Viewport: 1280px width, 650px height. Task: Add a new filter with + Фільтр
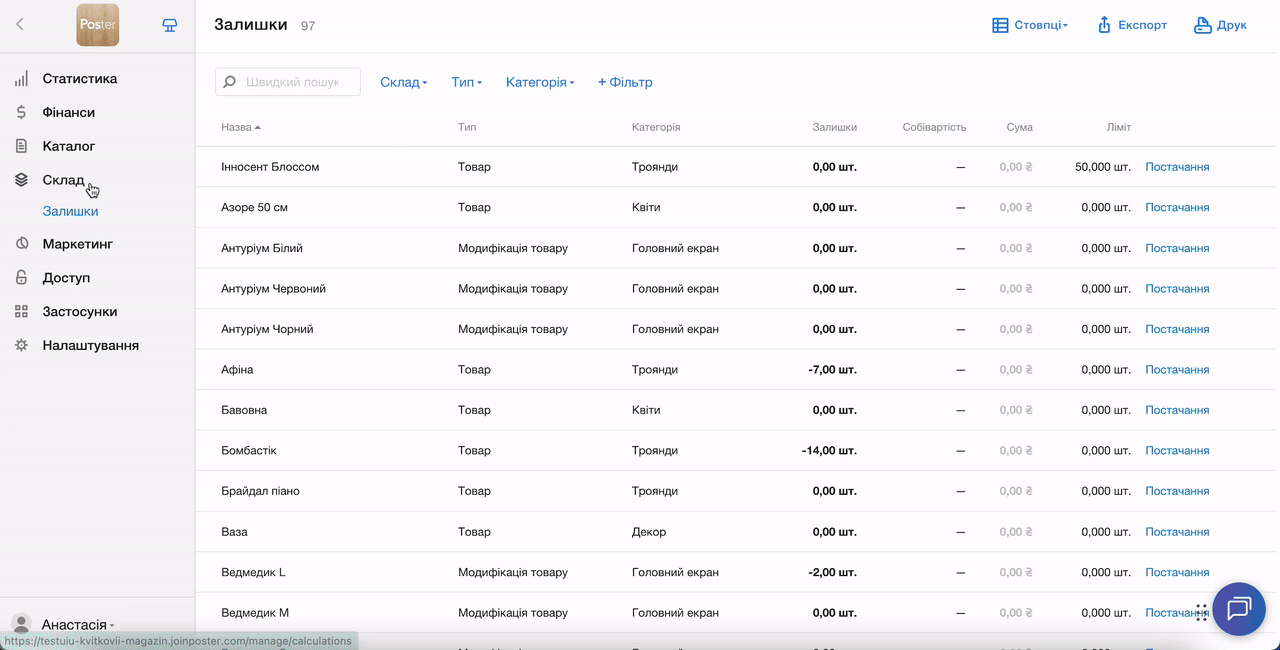coord(625,82)
